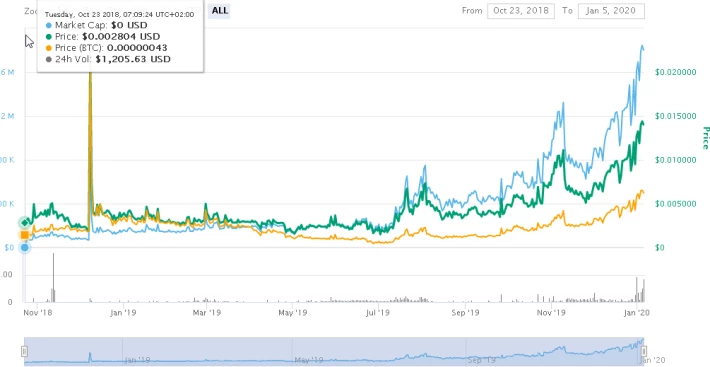Click the "Jan '20" x-axis label under chart
This screenshot has height=367, width=710.
point(637,312)
